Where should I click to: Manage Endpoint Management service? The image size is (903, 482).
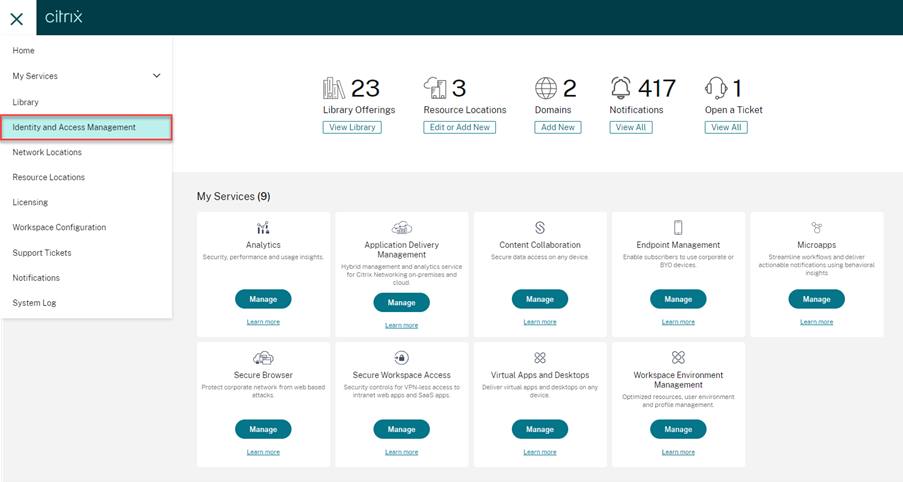[678, 299]
